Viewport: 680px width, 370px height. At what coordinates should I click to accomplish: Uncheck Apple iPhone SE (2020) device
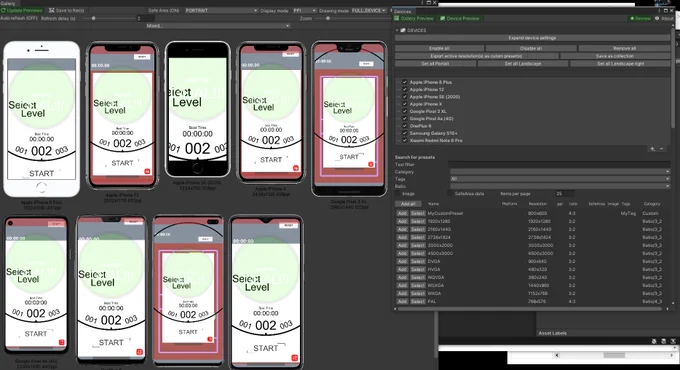[405, 97]
